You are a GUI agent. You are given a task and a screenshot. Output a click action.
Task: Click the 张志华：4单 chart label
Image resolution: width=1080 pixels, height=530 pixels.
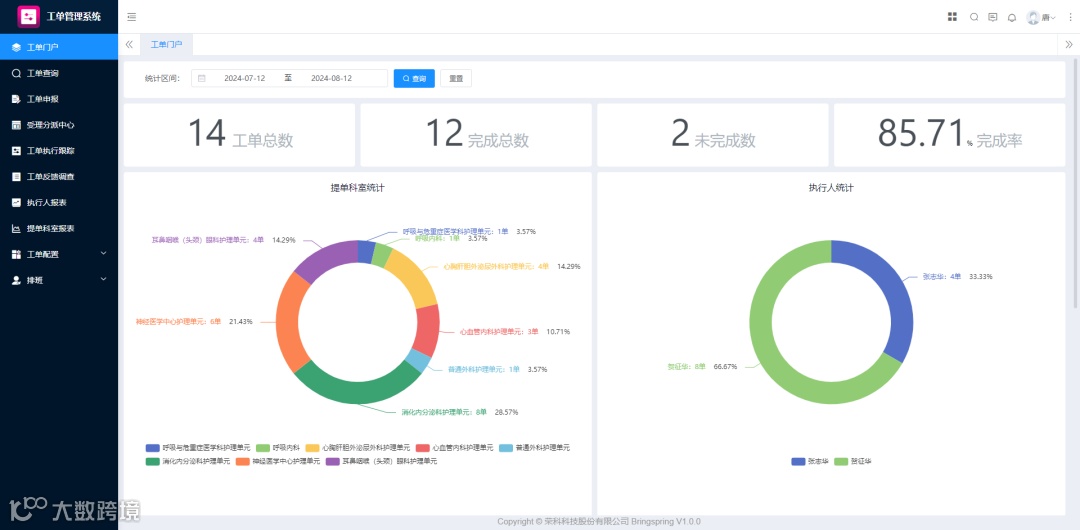click(x=942, y=276)
